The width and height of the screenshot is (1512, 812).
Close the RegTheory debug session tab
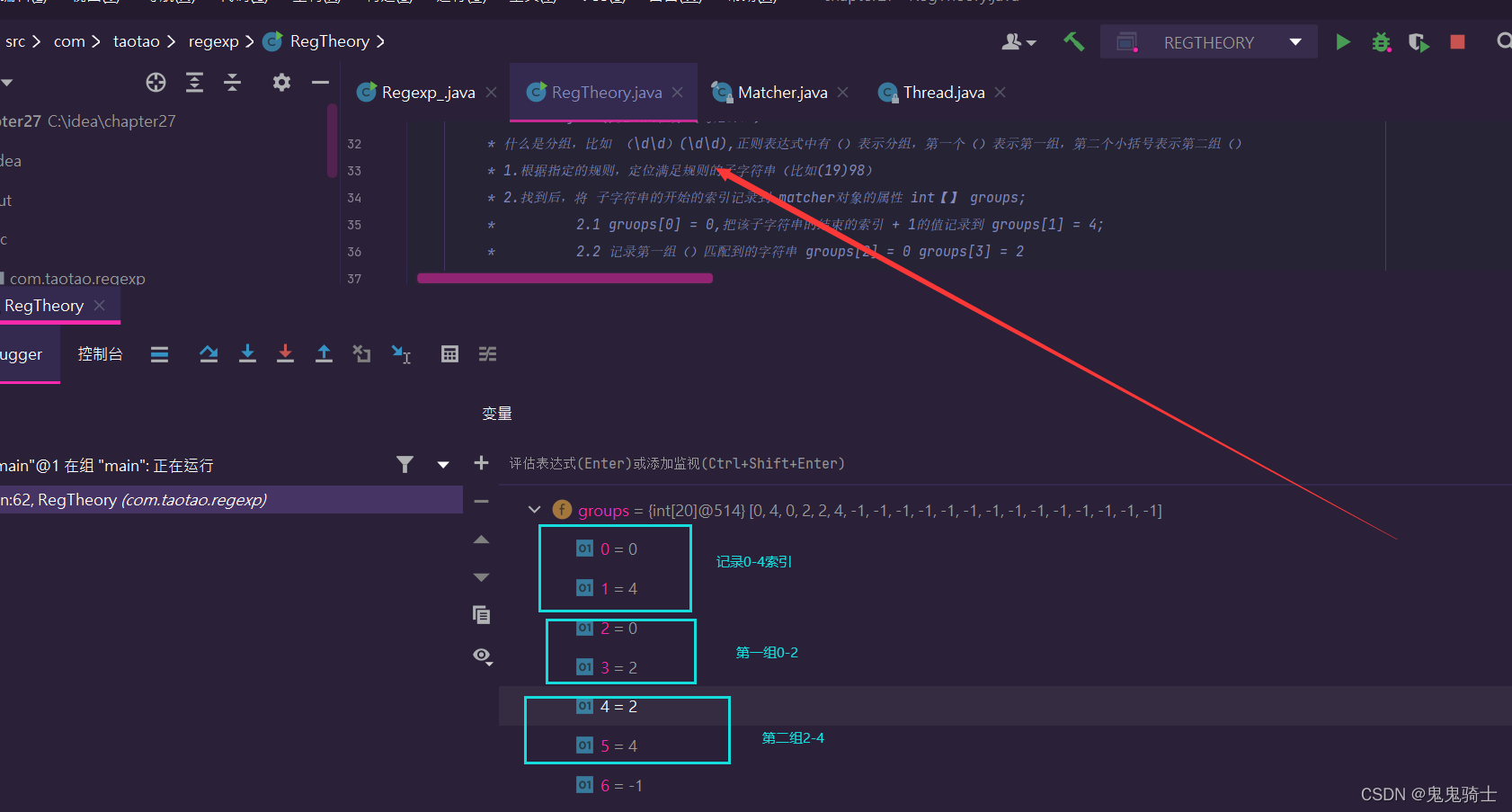(x=100, y=306)
